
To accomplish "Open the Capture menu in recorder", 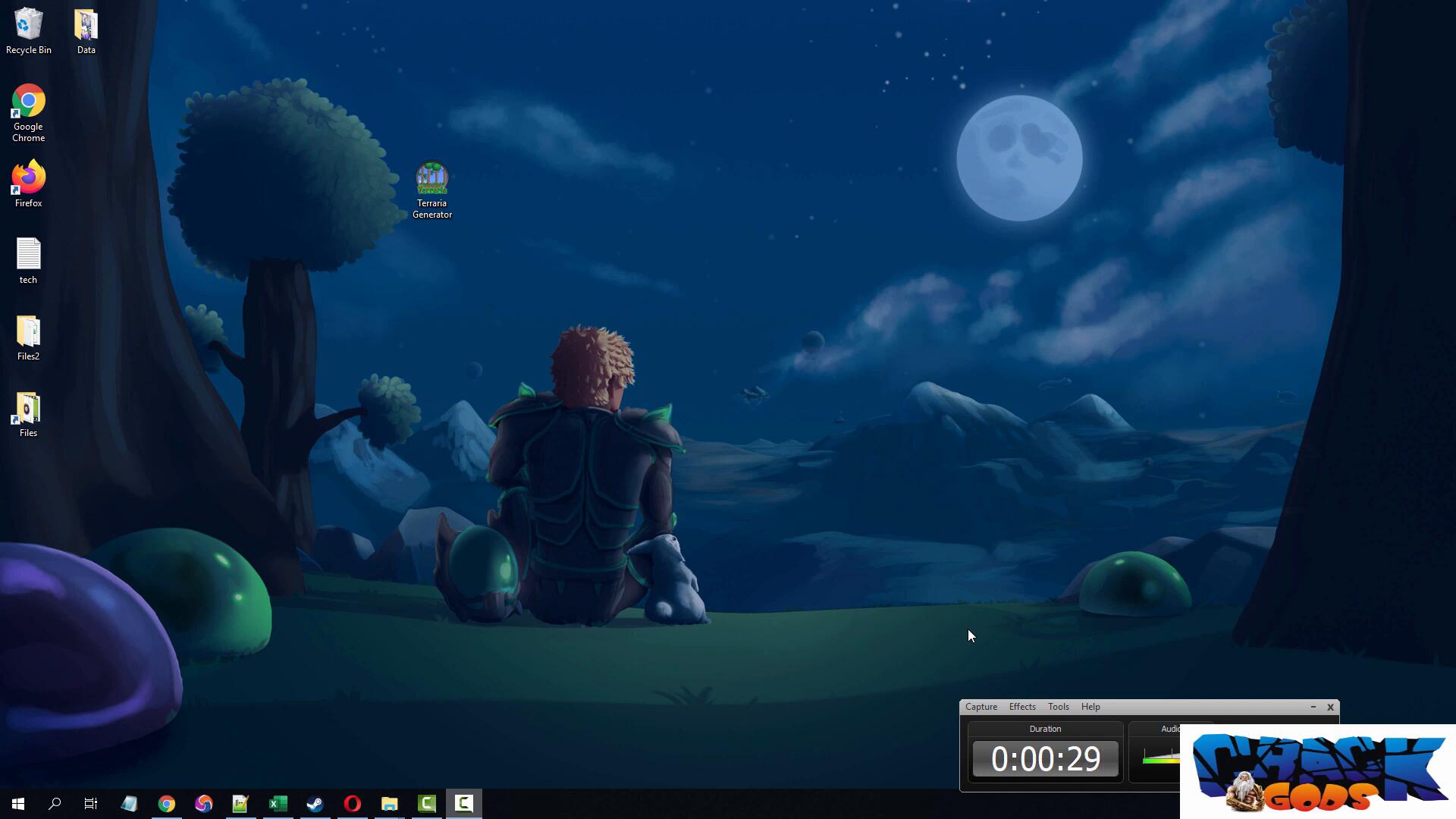I will 981,707.
